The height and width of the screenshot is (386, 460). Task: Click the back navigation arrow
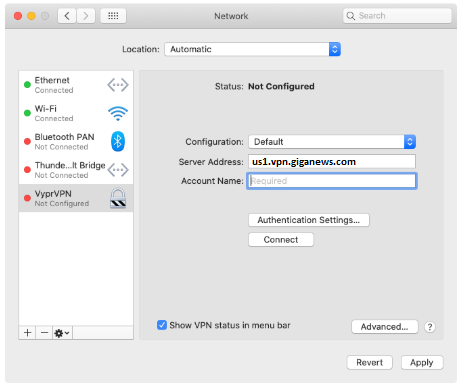tap(67, 16)
